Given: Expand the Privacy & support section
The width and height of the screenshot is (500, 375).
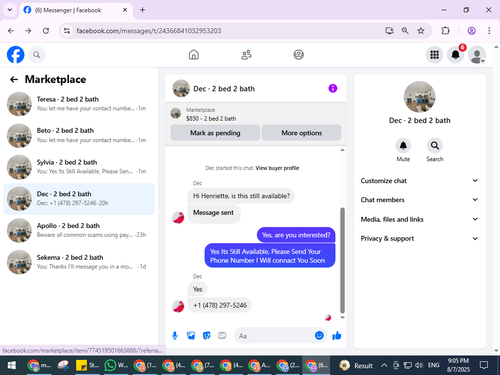Looking at the screenshot, I should click(419, 238).
